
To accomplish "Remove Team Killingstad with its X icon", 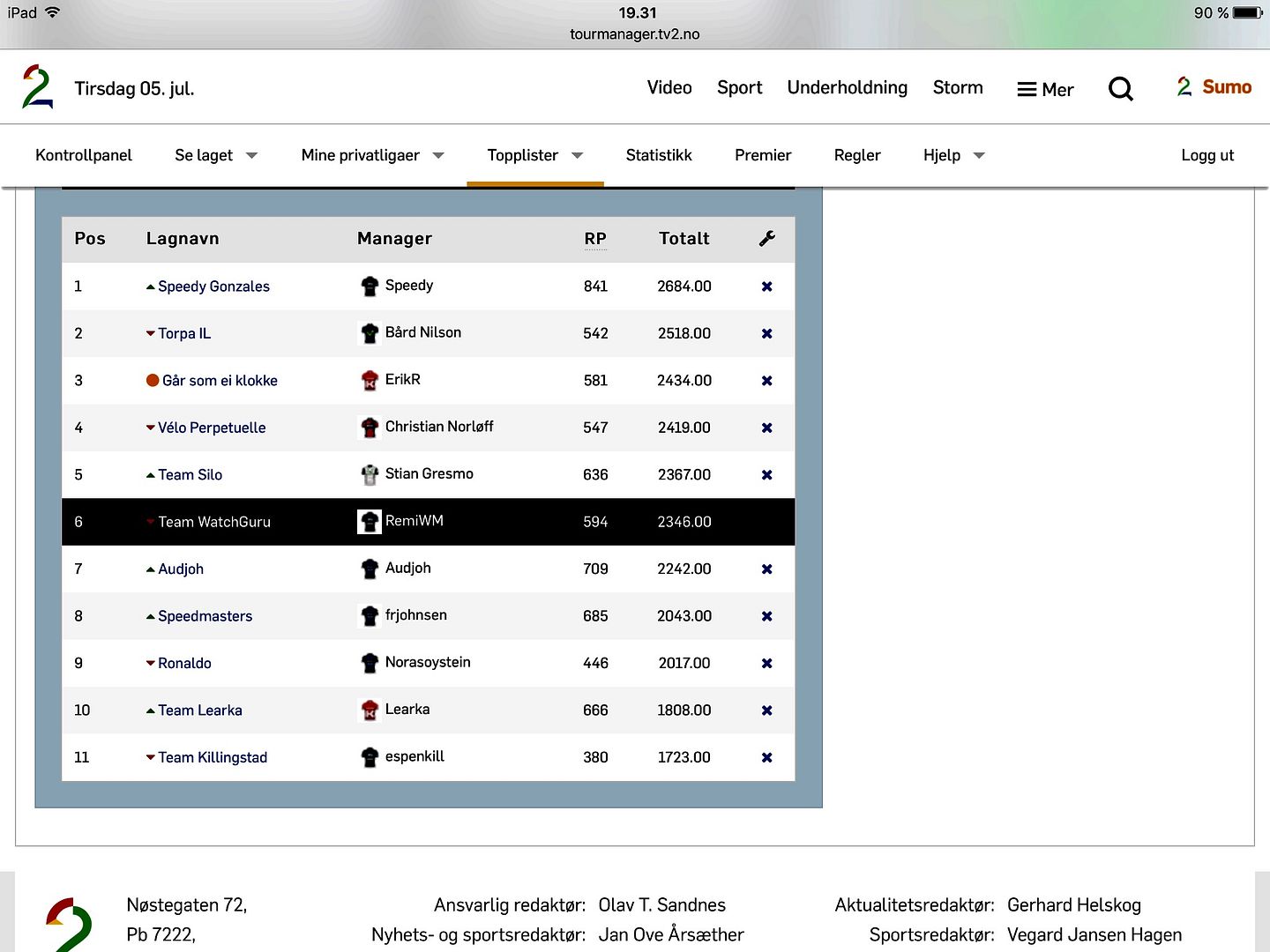I will pyautogui.click(x=767, y=757).
